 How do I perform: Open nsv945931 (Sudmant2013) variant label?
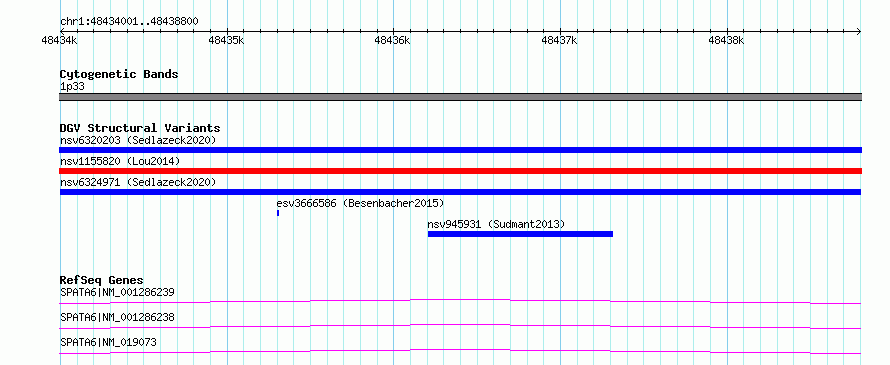pos(496,224)
